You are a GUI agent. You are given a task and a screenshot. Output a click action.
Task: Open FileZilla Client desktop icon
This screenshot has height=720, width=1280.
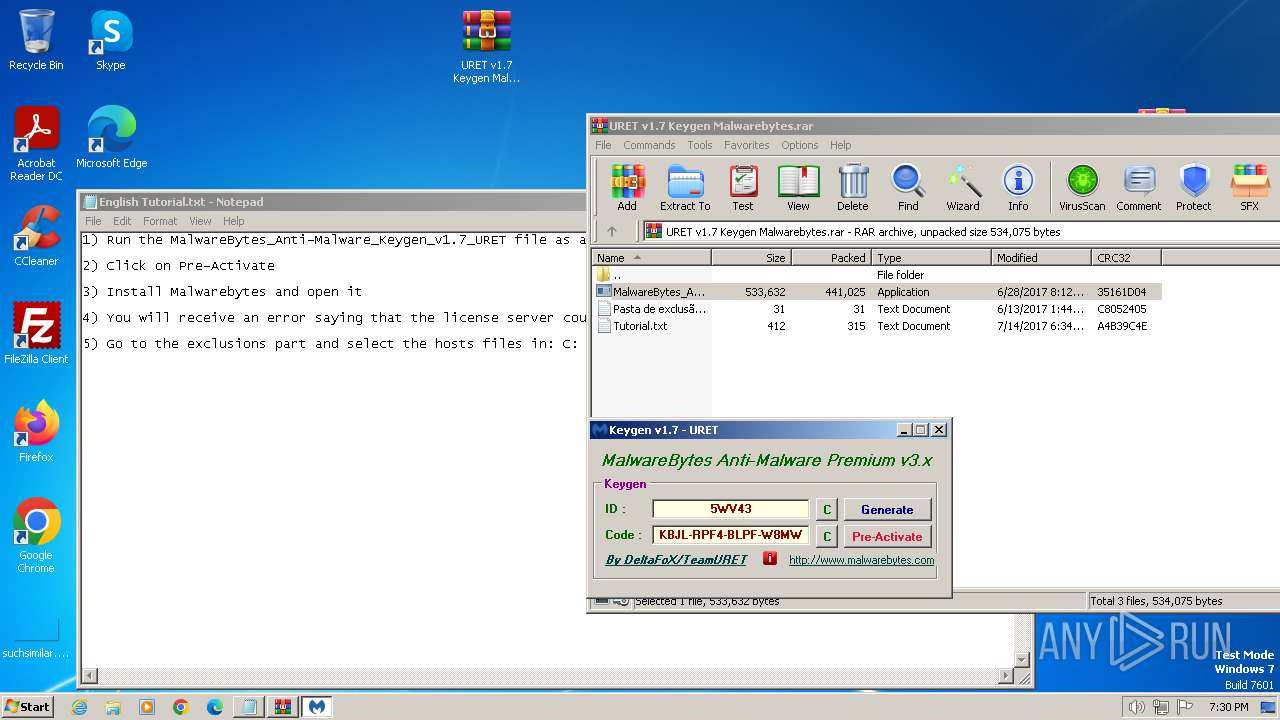(36, 333)
